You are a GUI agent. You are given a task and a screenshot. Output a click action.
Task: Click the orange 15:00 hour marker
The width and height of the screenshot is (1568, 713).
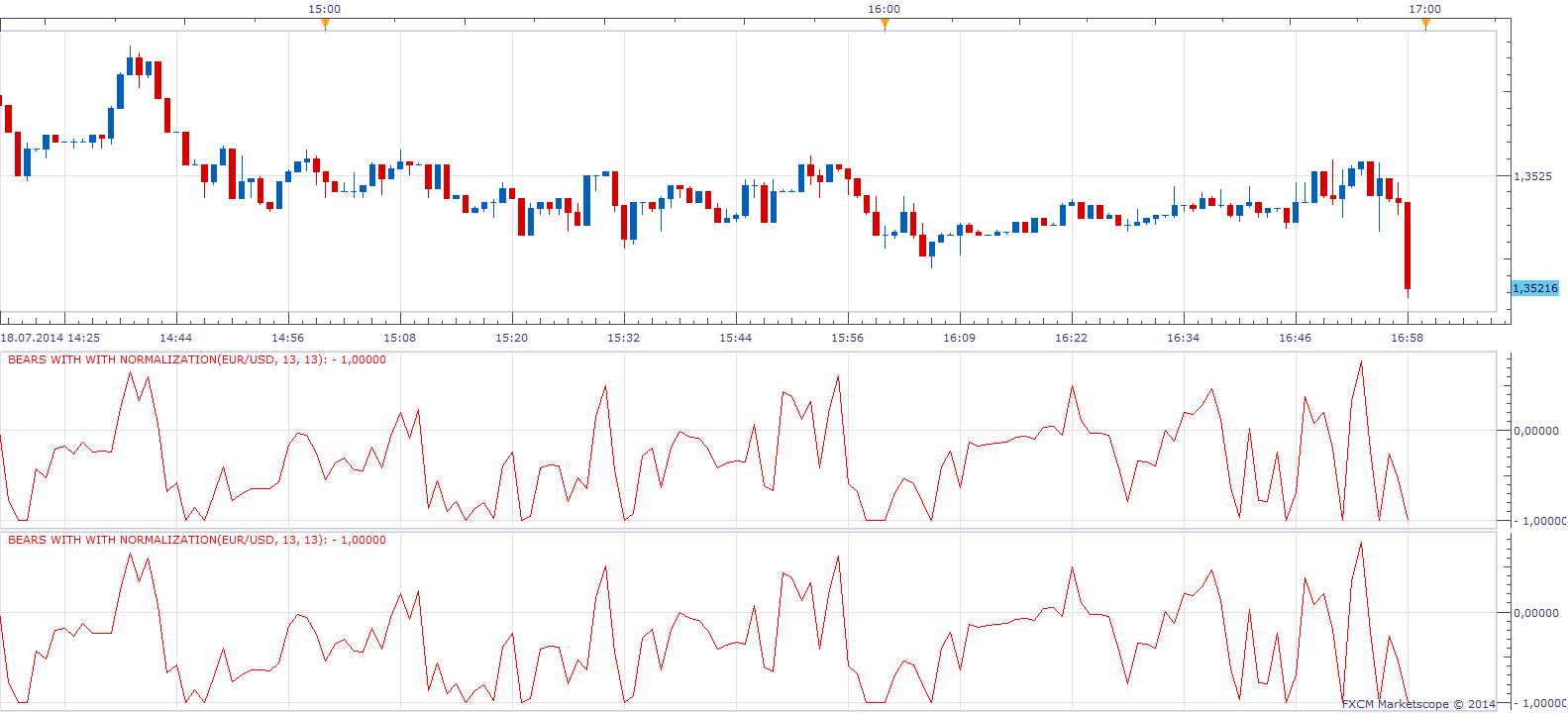click(x=325, y=25)
